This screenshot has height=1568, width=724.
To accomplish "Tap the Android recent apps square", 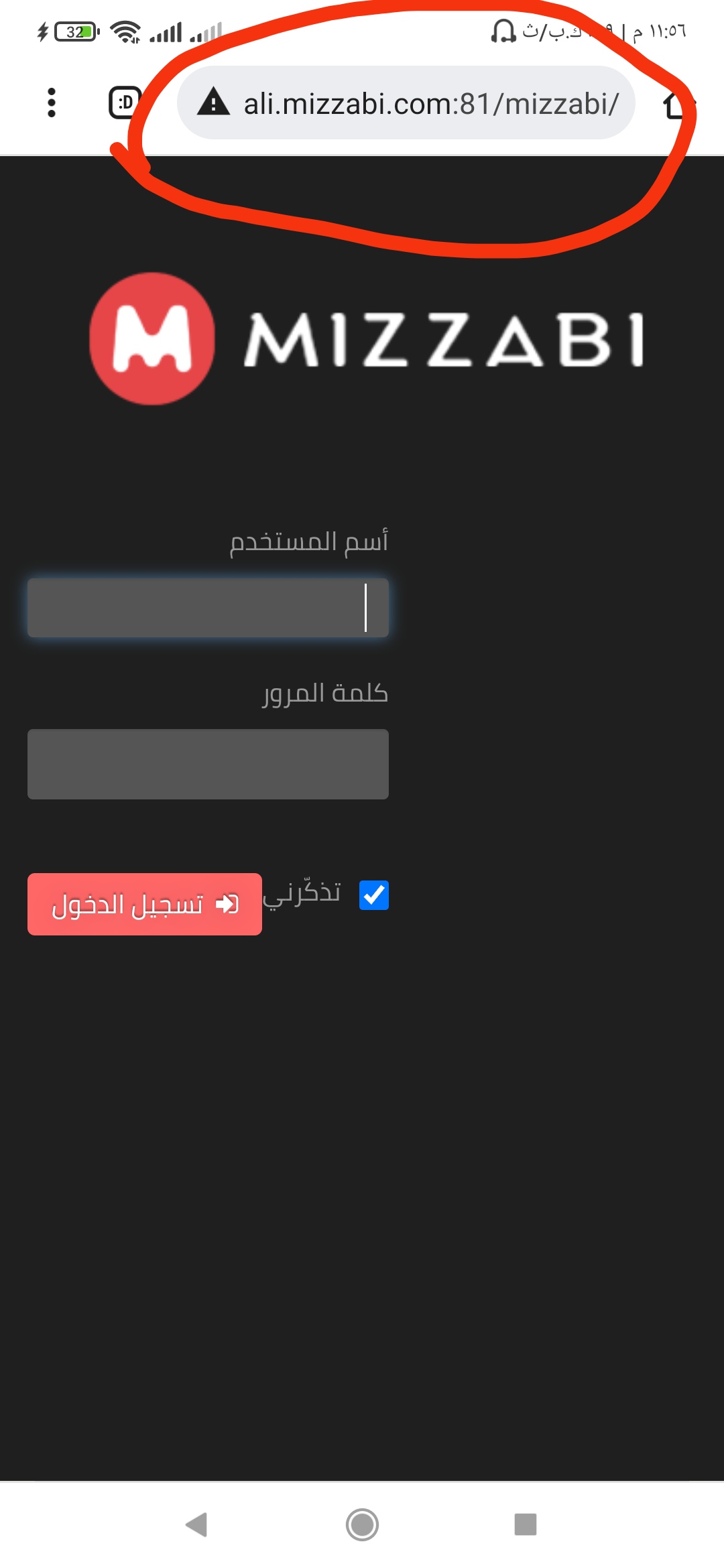I will click(526, 1524).
